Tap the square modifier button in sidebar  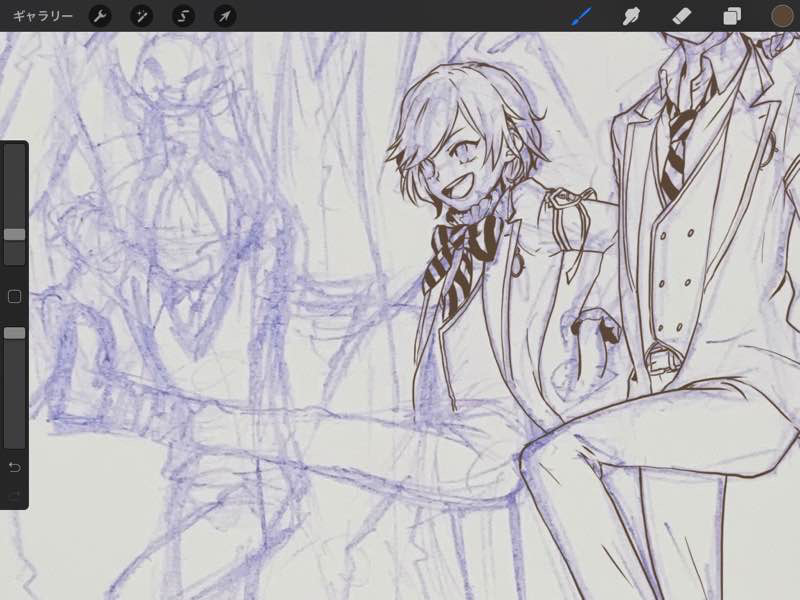[x=14, y=296]
